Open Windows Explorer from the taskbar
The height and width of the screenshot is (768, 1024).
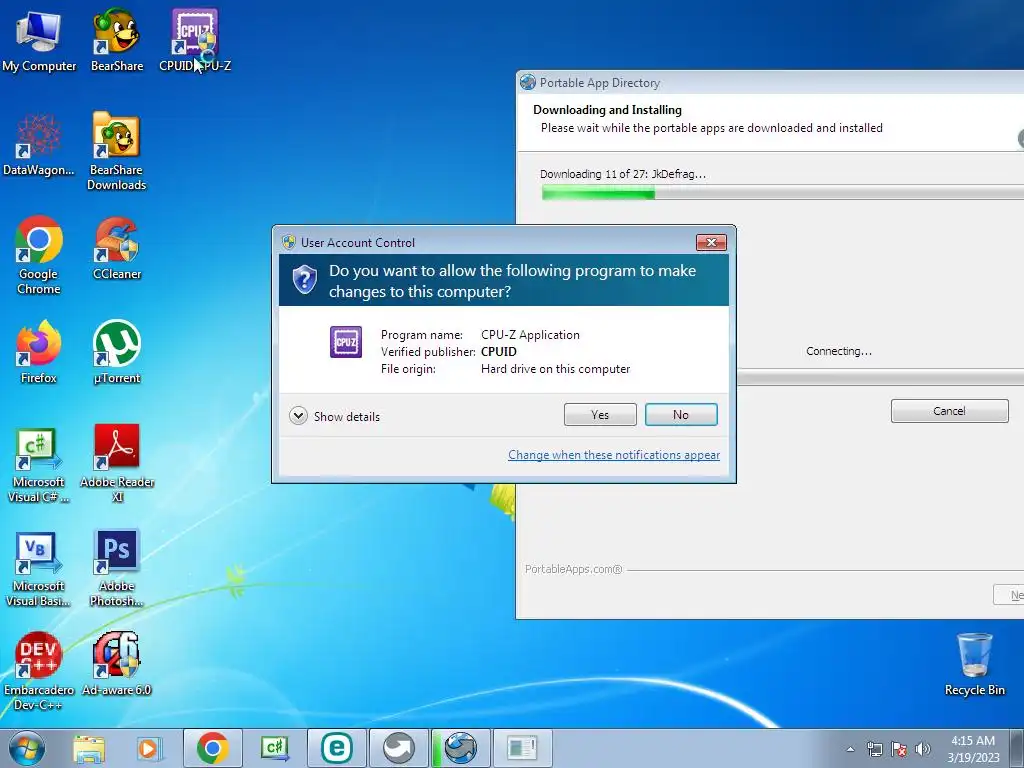pos(89,748)
